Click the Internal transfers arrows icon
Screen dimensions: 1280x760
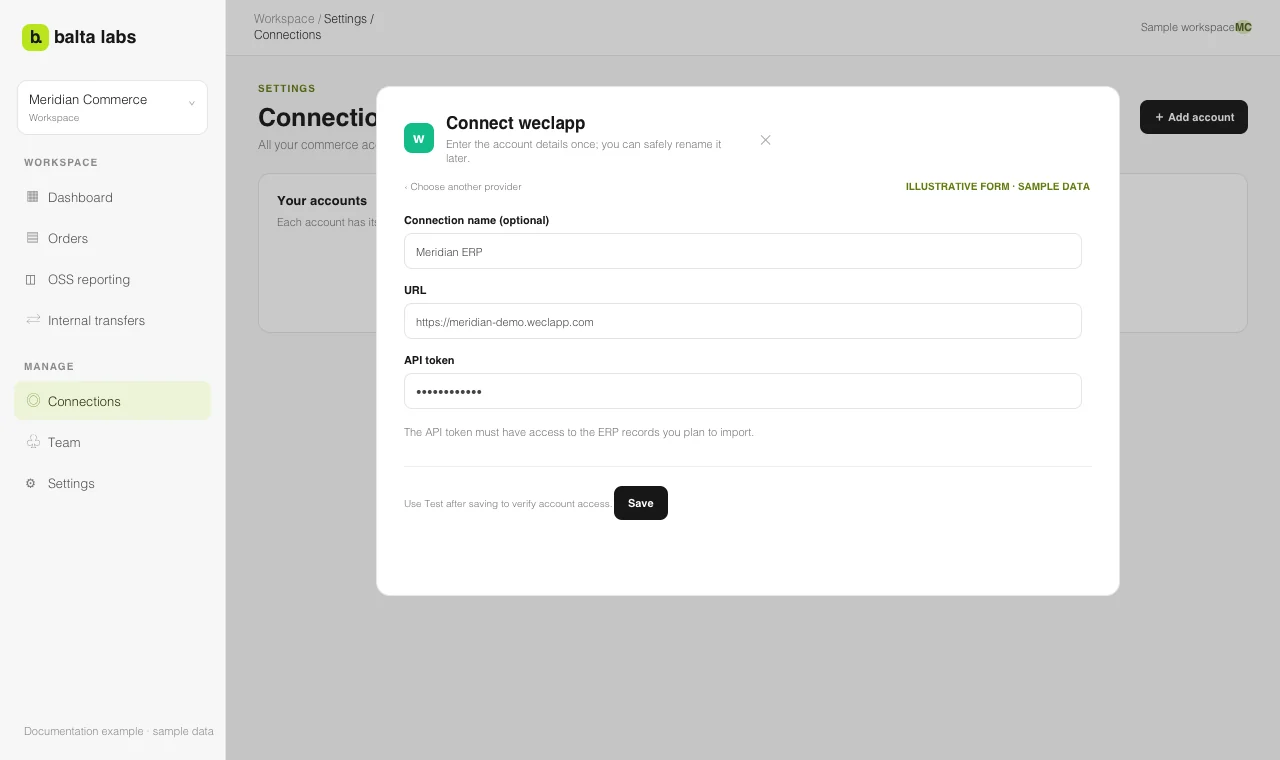[x=32, y=320]
